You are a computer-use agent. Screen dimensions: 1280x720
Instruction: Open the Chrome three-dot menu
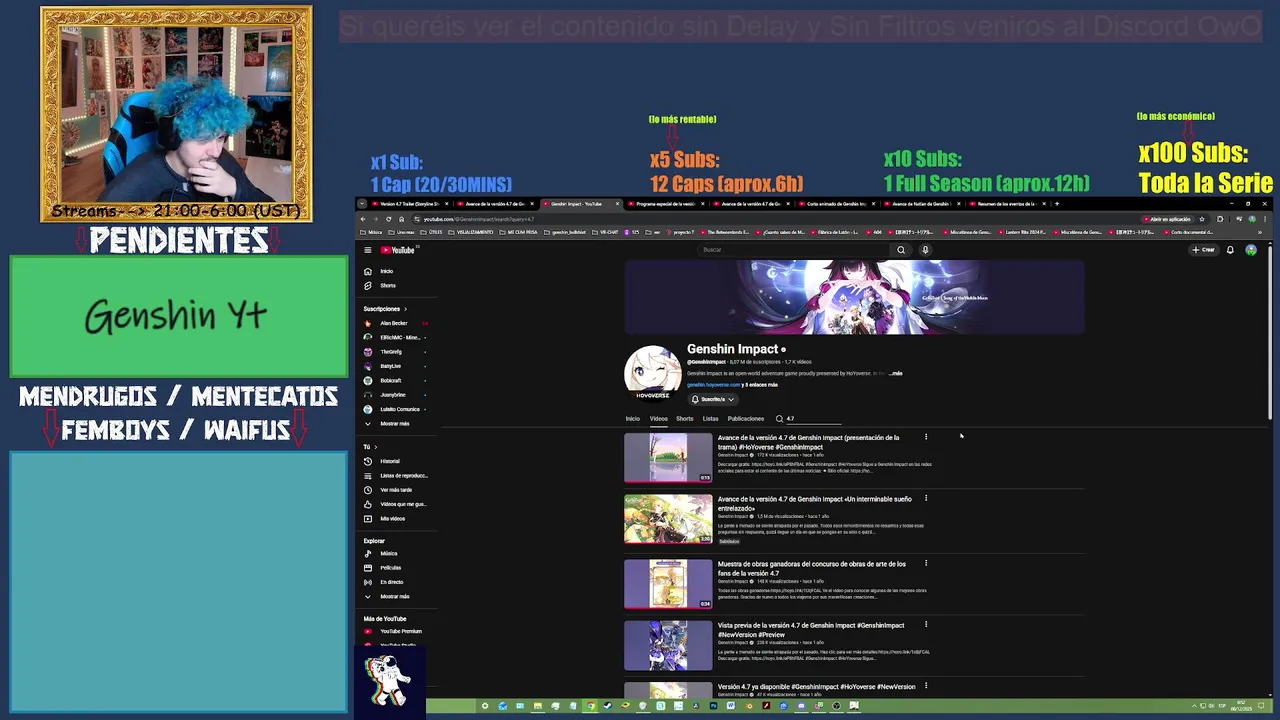[x=1264, y=219]
